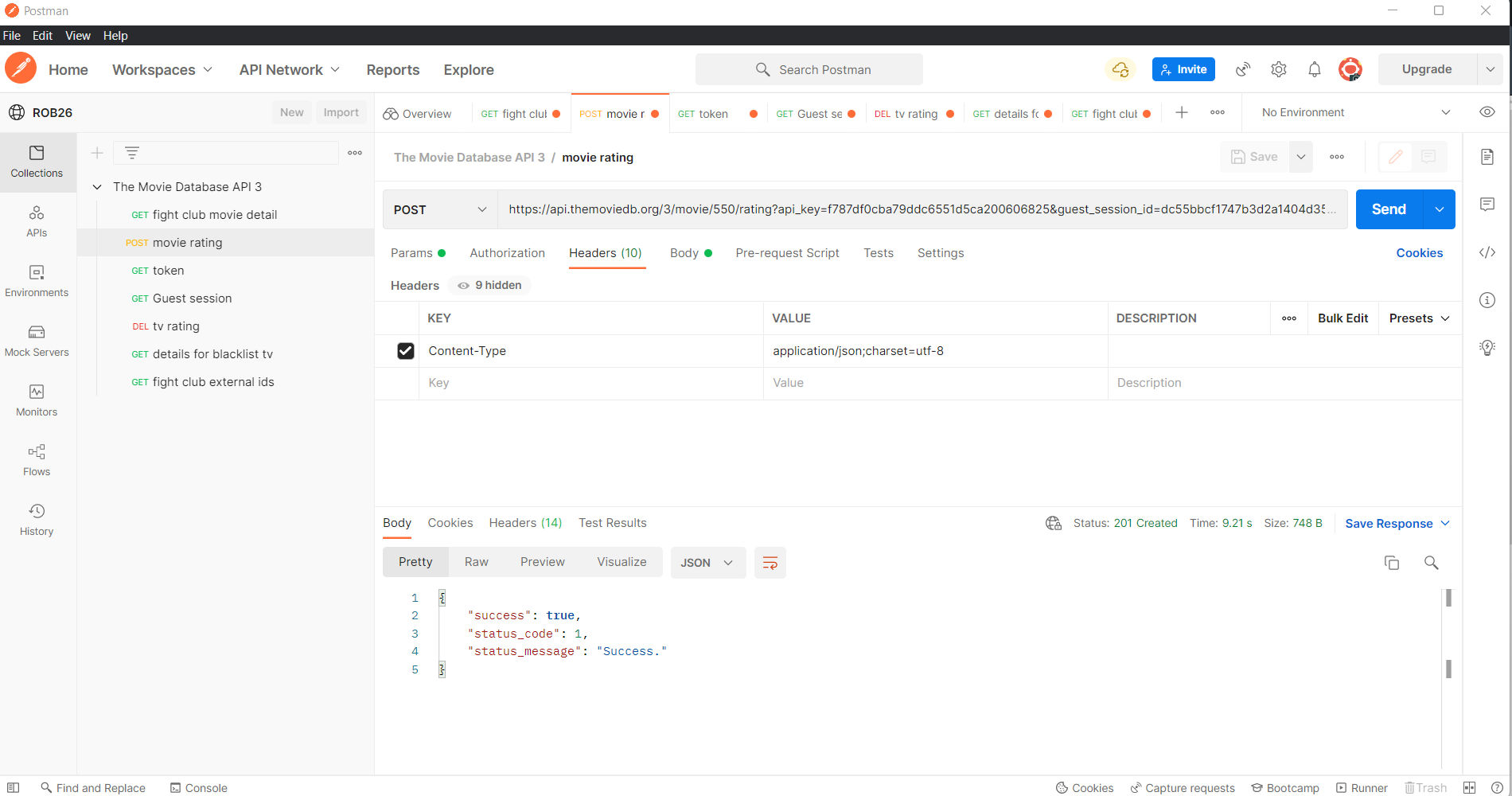The width and height of the screenshot is (1512, 796).
Task: Open the Test Results tab
Action: (x=612, y=523)
